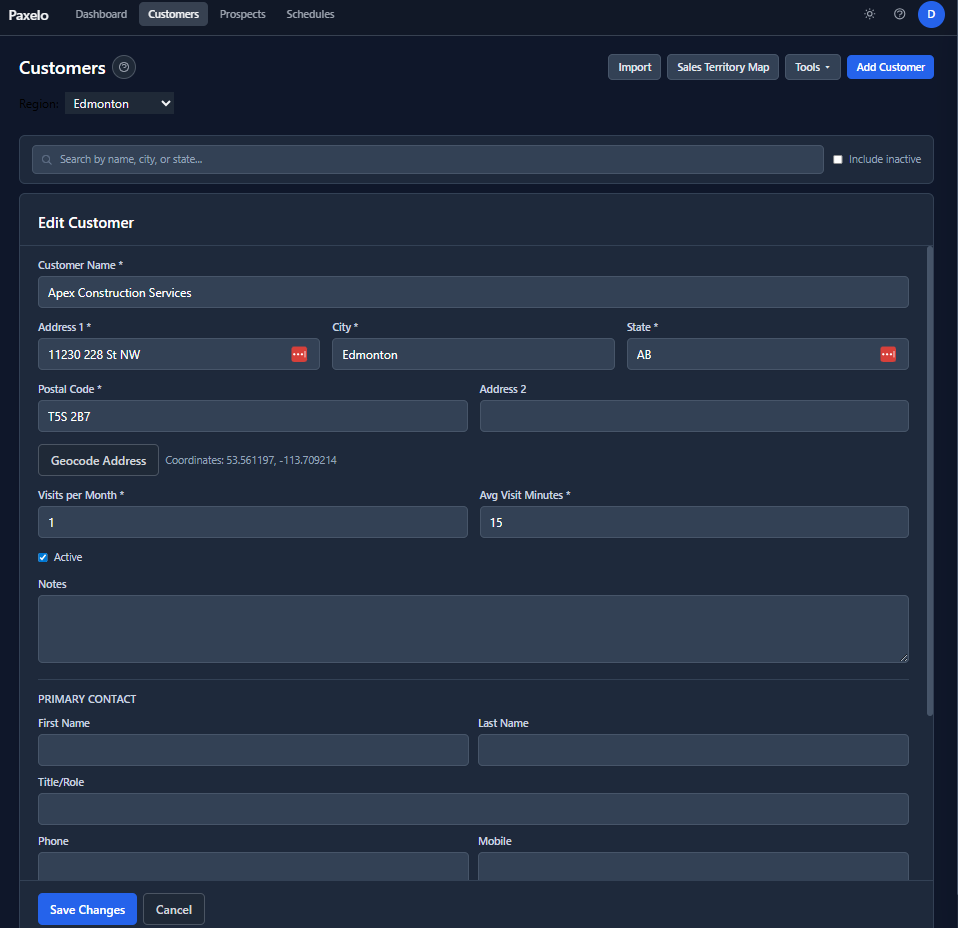This screenshot has height=928, width=958.
Task: Click the Geocode Address button
Action: (x=98, y=459)
